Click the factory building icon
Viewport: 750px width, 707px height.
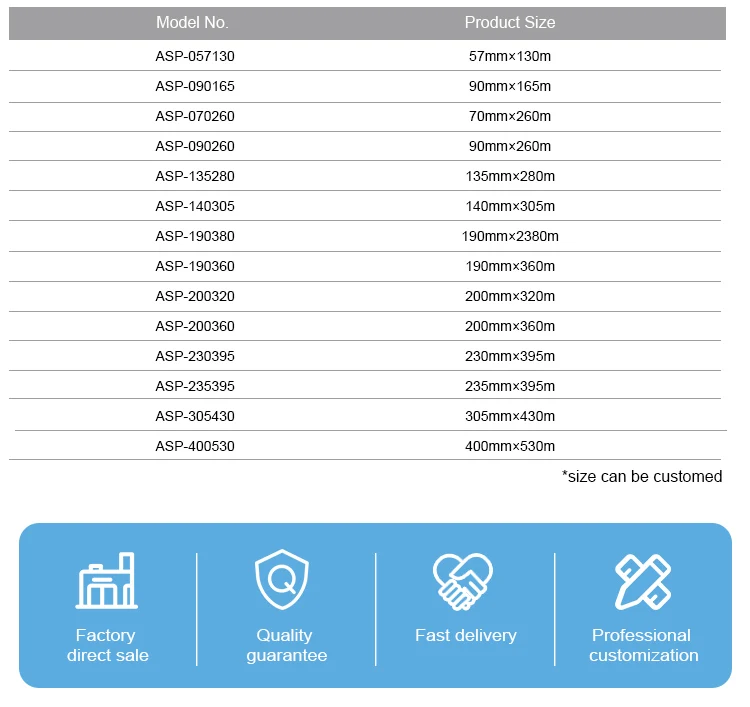pos(107,580)
